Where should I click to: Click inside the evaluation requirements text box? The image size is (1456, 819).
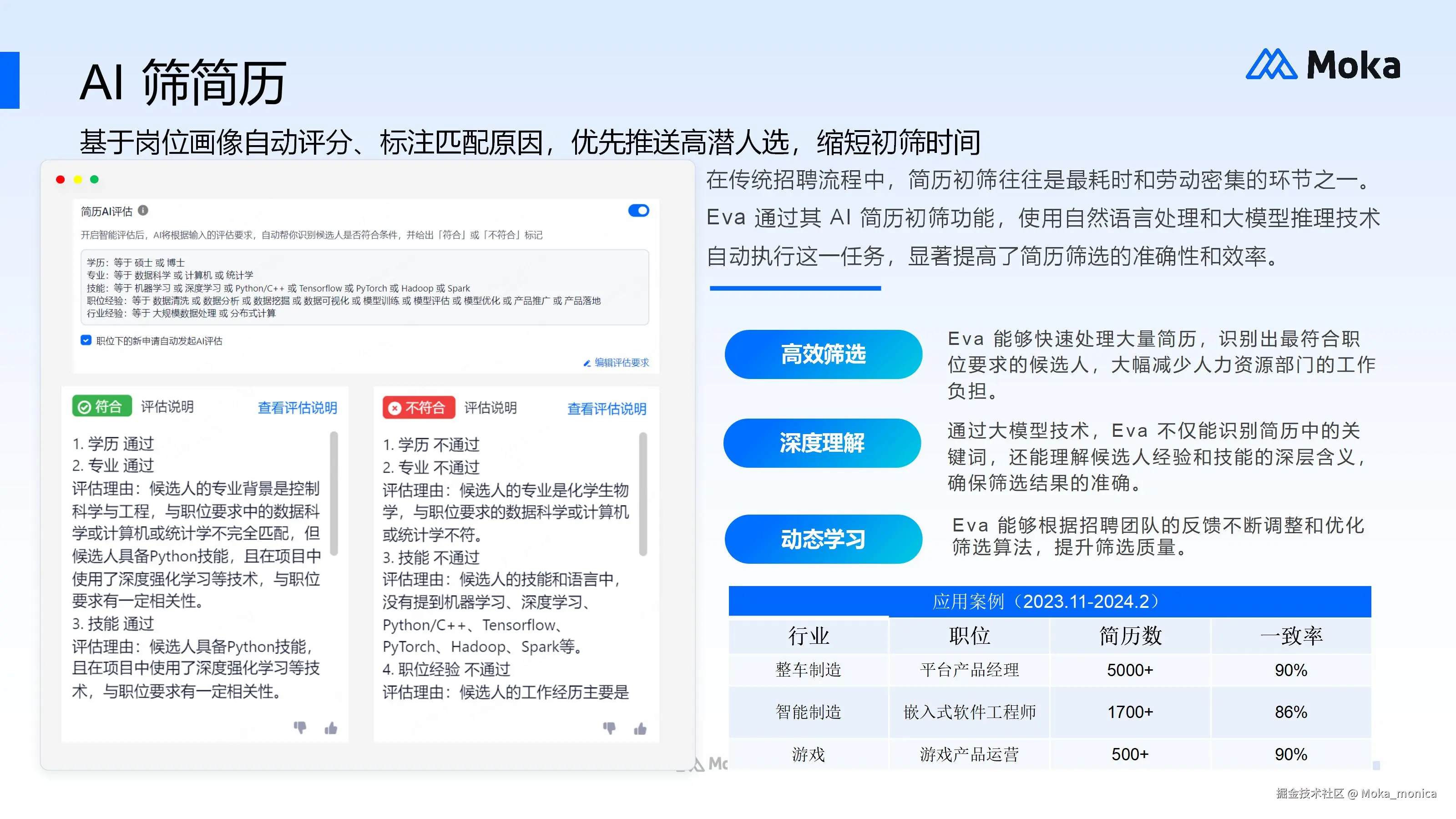click(x=364, y=287)
